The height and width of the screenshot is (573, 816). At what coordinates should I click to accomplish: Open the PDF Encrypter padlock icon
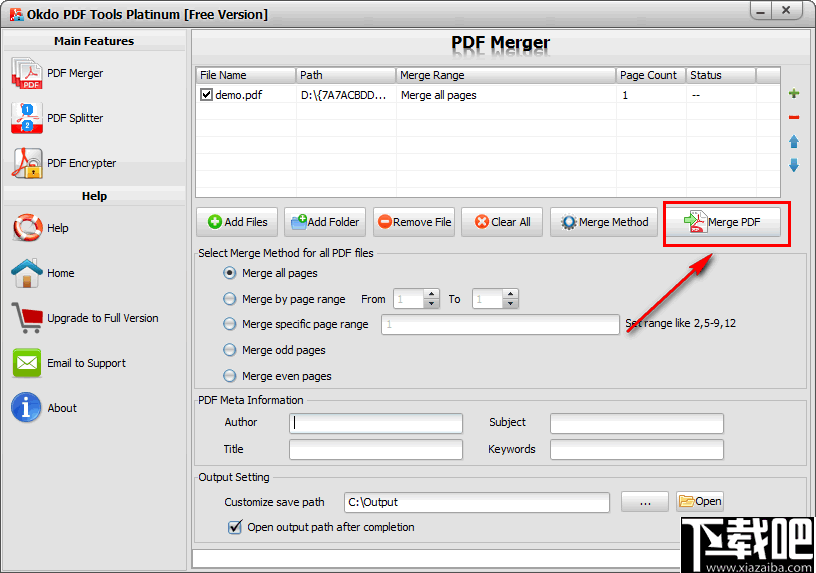pyautogui.click(x=27, y=163)
